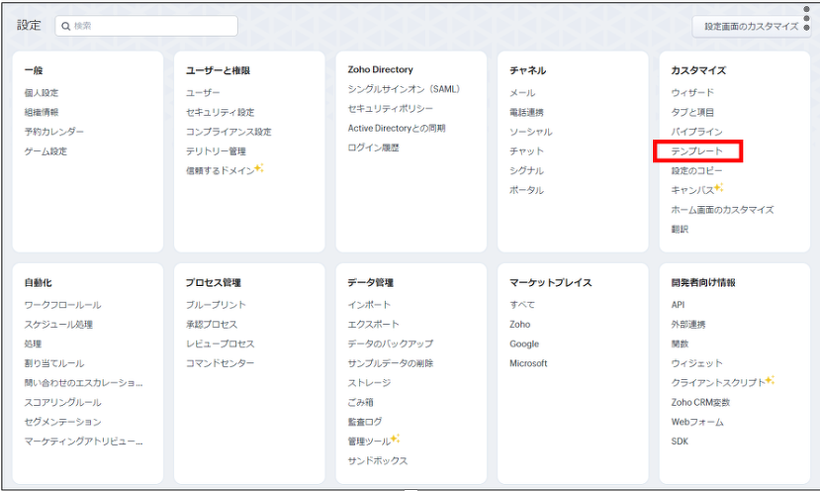Image resolution: width=820 pixels, height=491 pixels.
Task: Open ワークフロールール under 自動化
Action: click(x=62, y=305)
